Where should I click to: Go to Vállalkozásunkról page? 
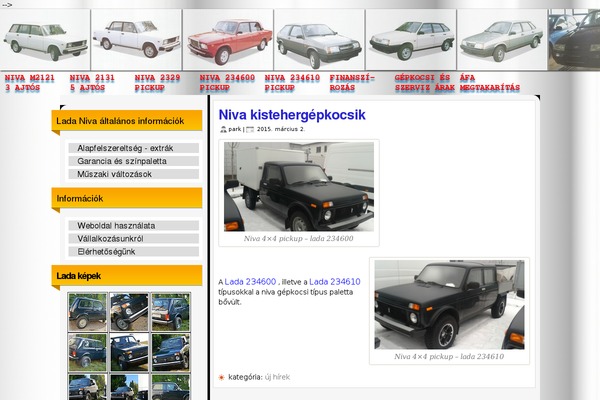pyautogui.click(x=134, y=239)
